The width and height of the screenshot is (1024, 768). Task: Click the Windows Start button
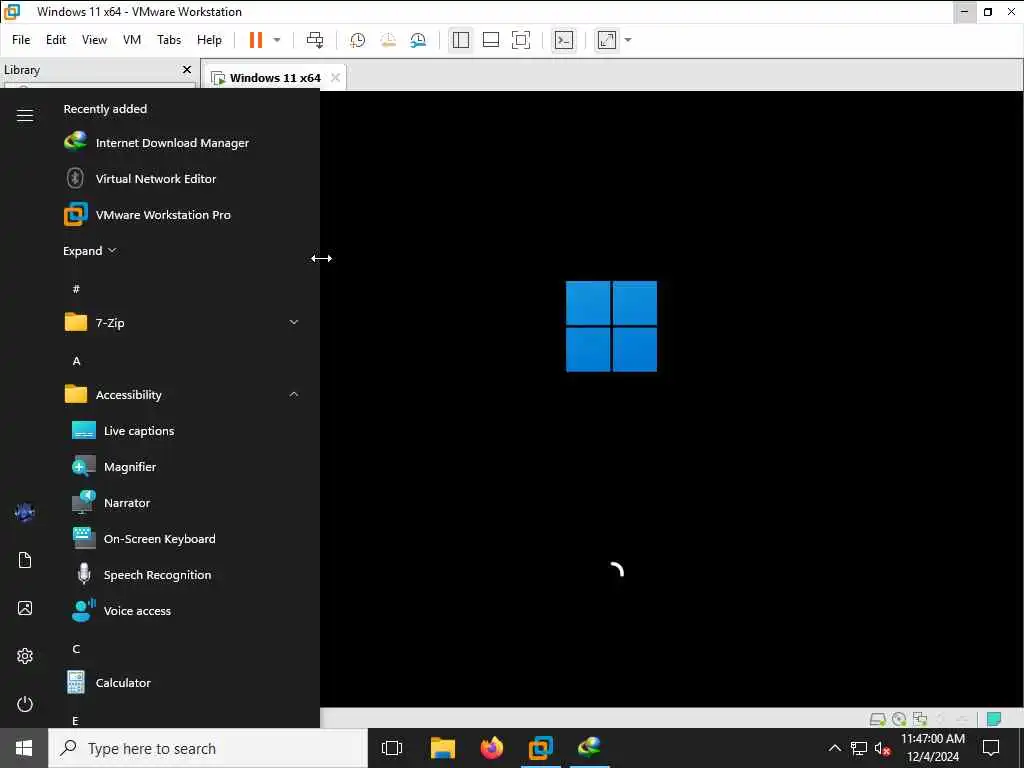coord(24,748)
